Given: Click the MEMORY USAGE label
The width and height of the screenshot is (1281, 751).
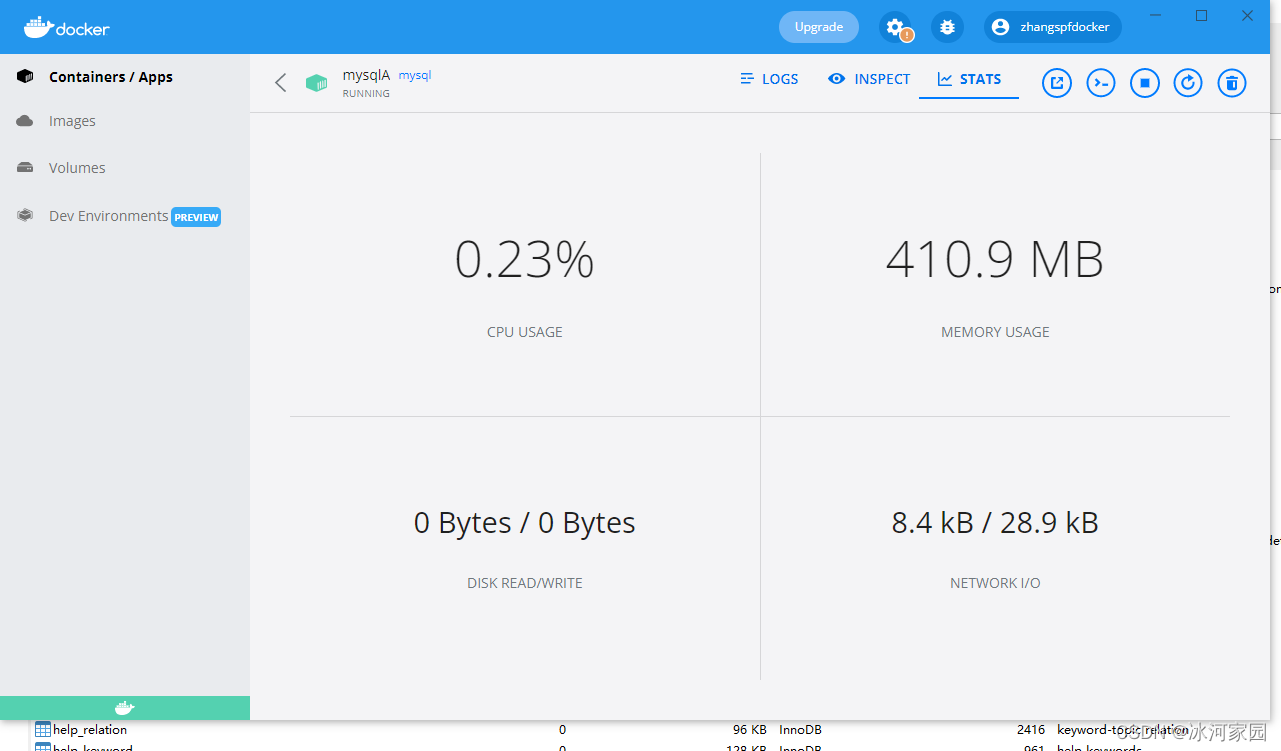Looking at the screenshot, I should (x=995, y=332).
